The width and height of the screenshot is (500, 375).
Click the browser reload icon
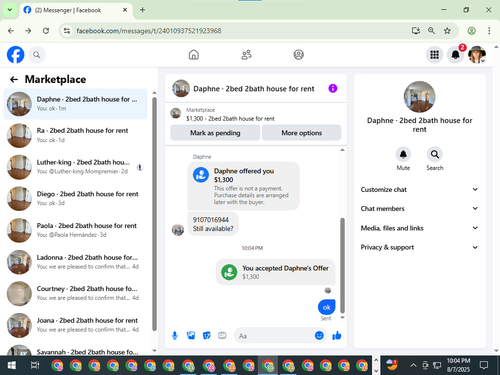(46, 31)
